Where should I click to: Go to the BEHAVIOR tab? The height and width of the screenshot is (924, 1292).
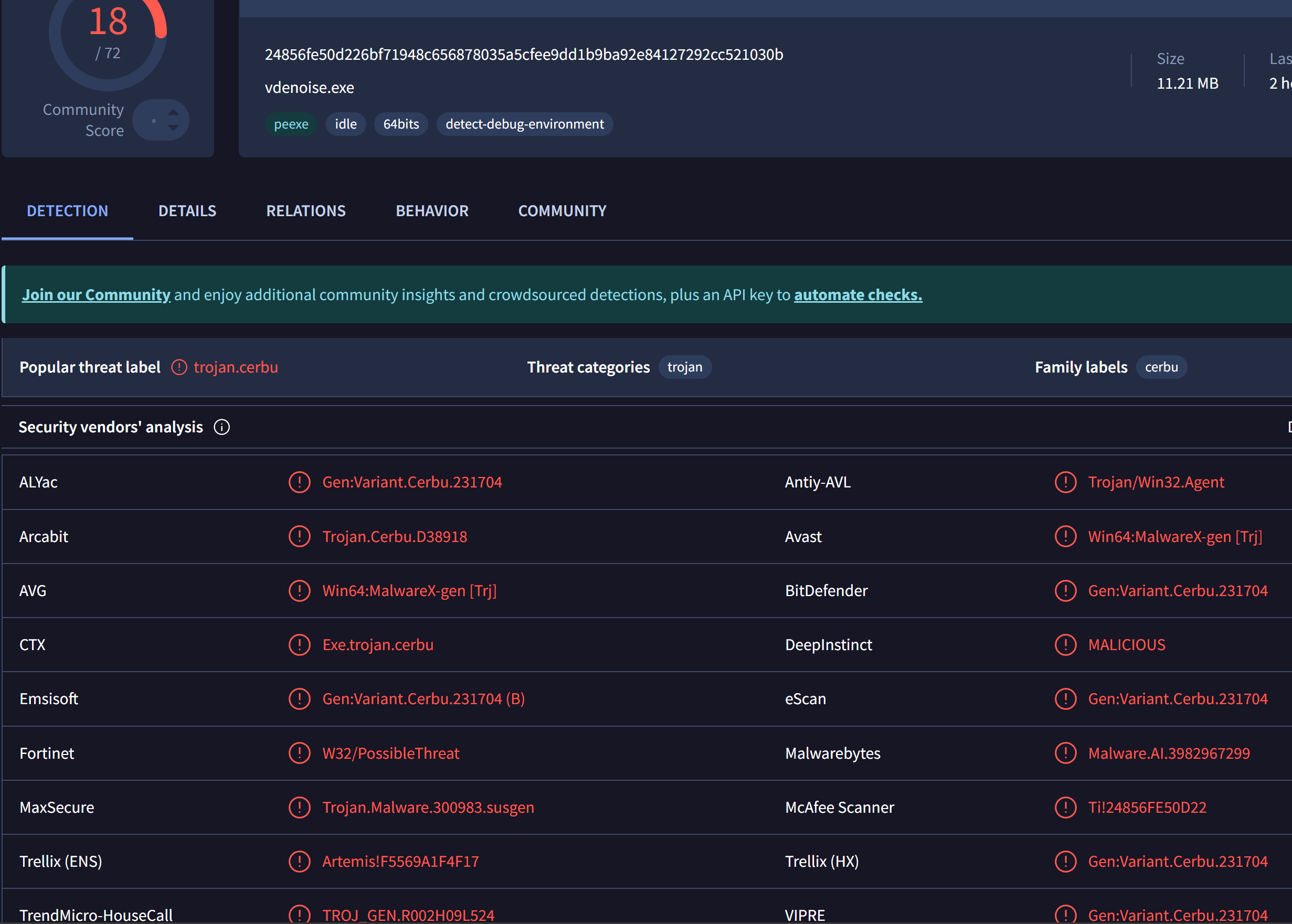click(432, 211)
